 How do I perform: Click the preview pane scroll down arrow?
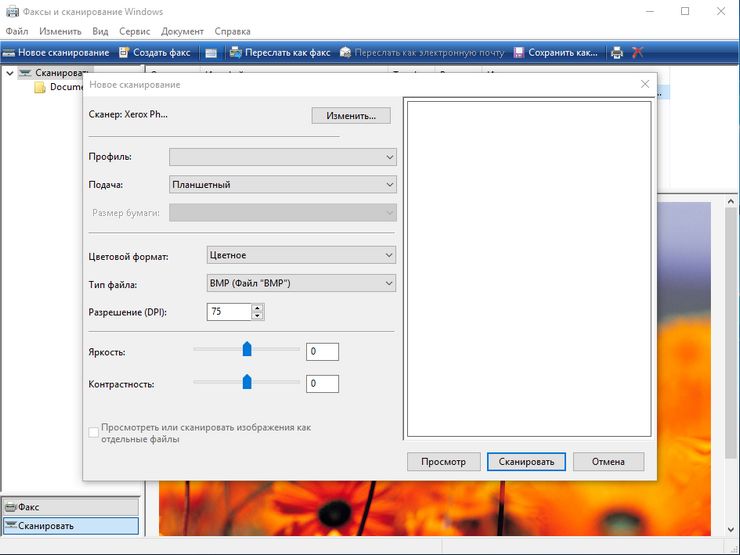(731, 530)
